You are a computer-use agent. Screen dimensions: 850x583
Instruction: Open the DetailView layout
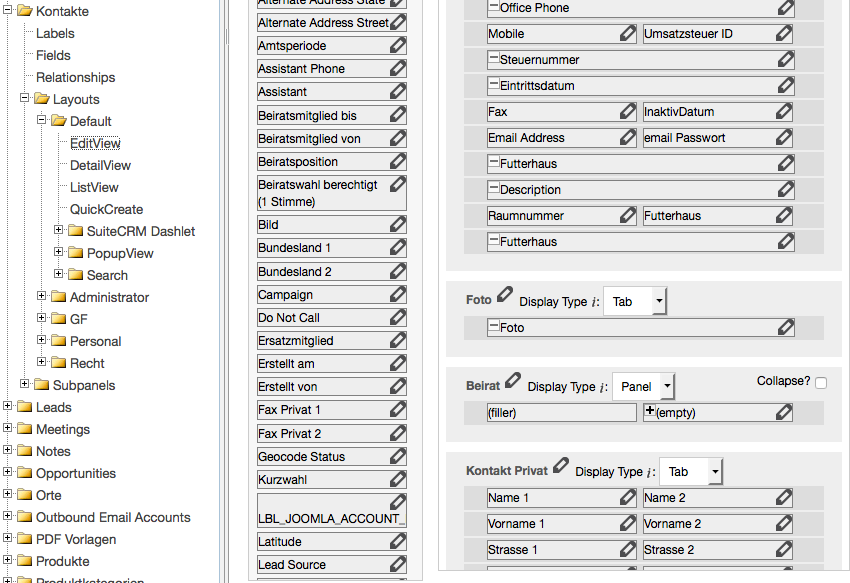pos(100,165)
